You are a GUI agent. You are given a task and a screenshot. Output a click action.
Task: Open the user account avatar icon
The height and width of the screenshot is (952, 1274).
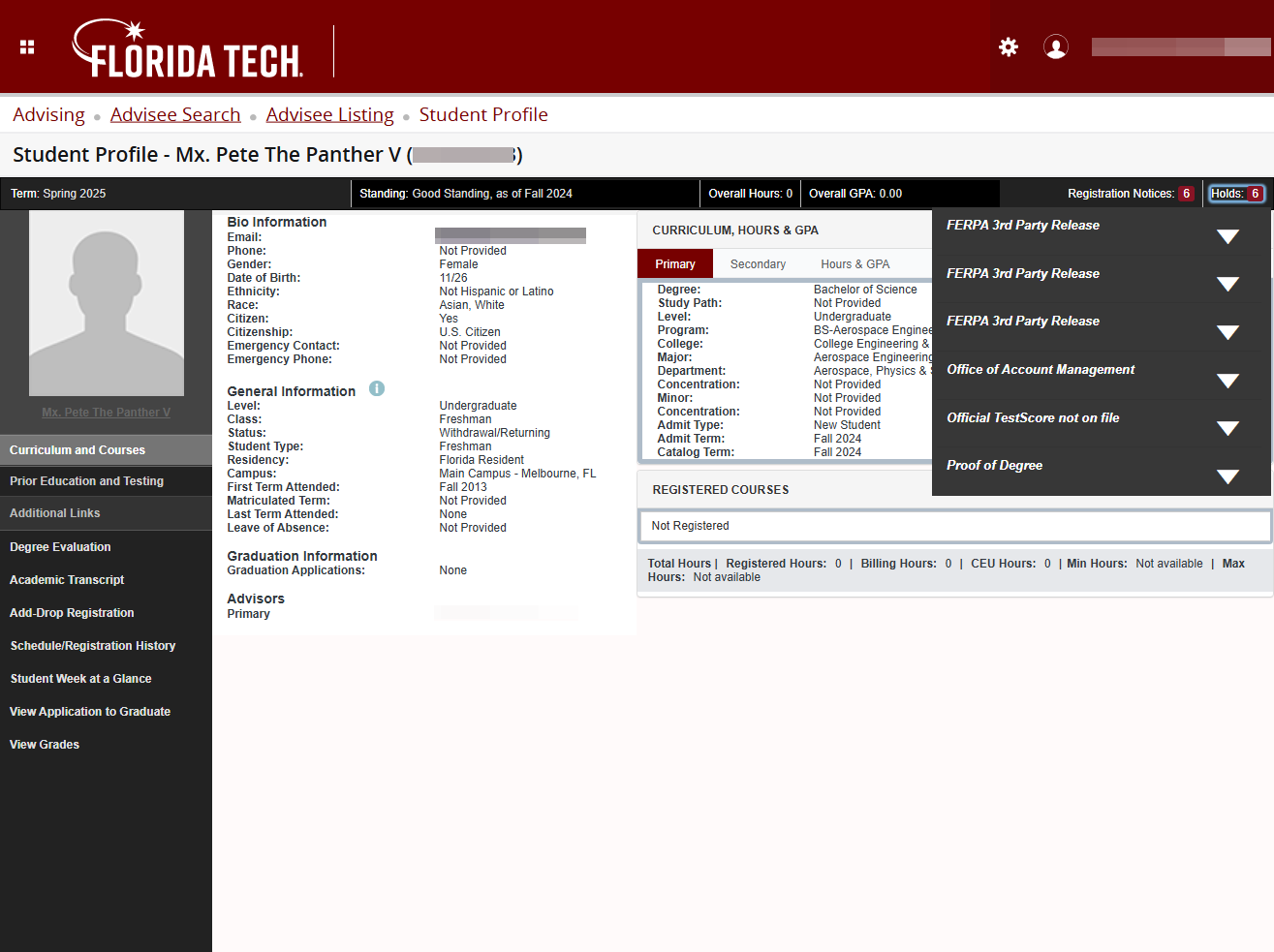point(1056,46)
